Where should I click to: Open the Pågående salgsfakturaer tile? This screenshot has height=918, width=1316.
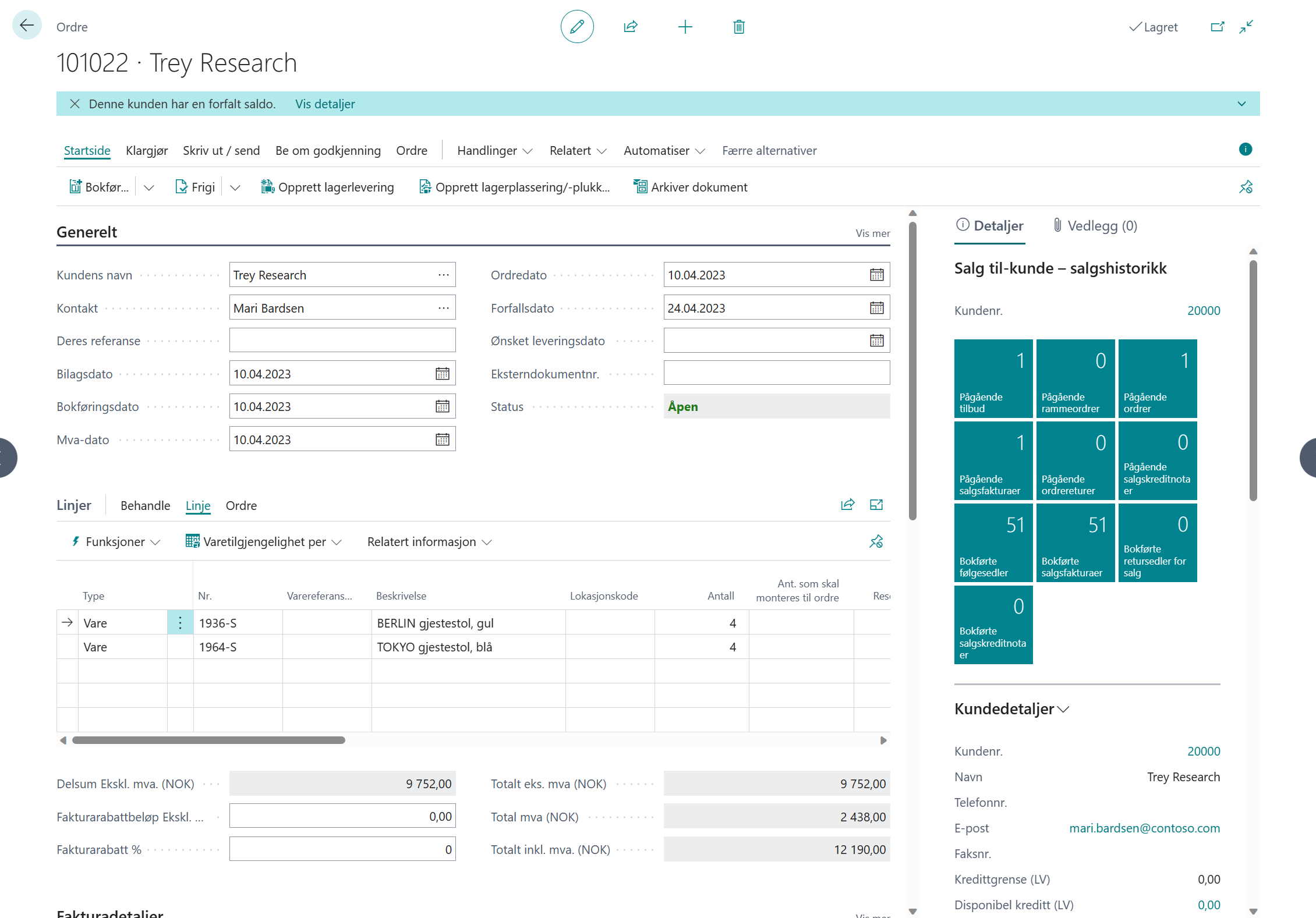click(x=993, y=460)
